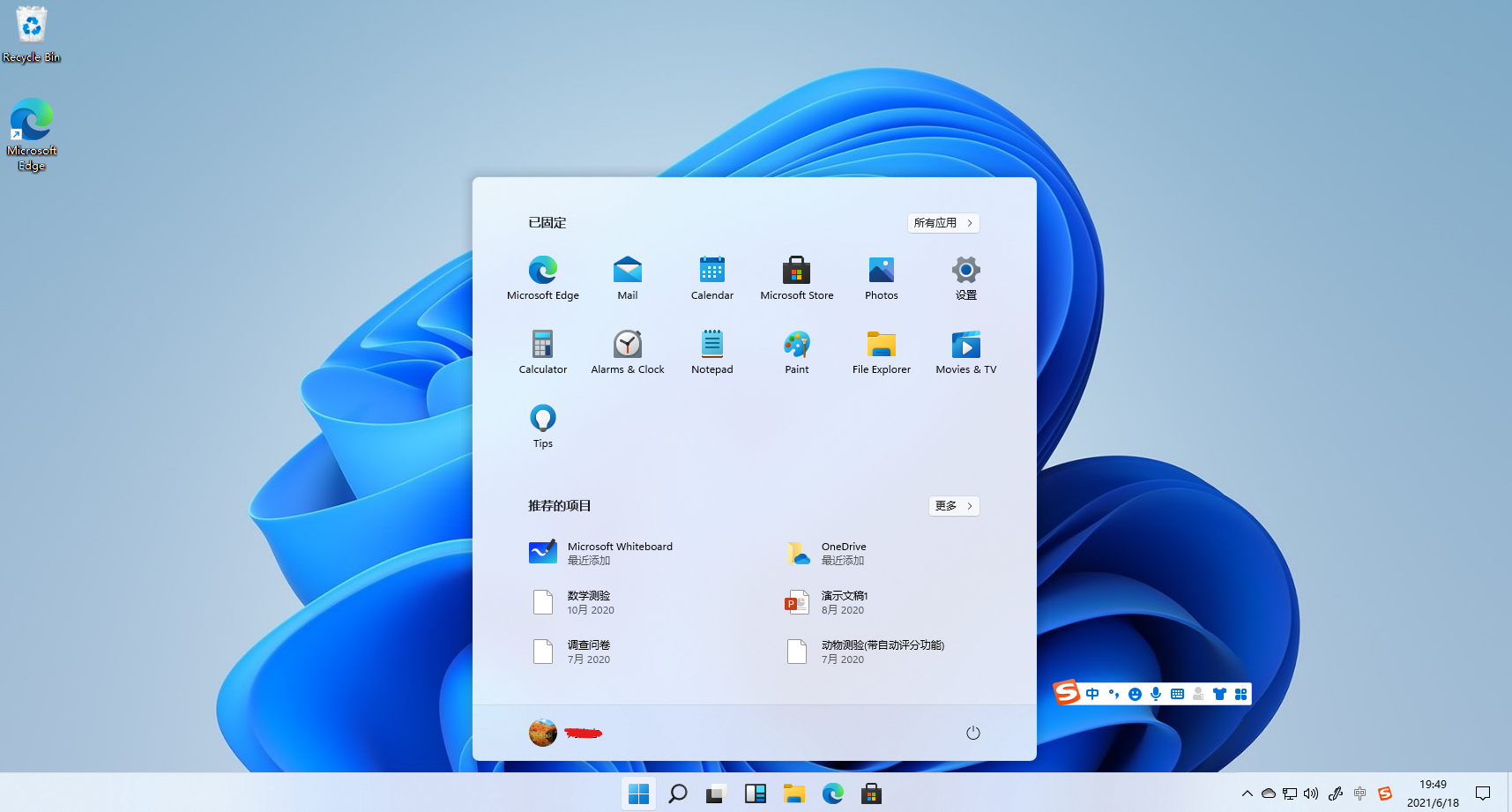The height and width of the screenshot is (812, 1512).
Task: Open toolbox grid on IME toolbar
Action: point(1240,694)
